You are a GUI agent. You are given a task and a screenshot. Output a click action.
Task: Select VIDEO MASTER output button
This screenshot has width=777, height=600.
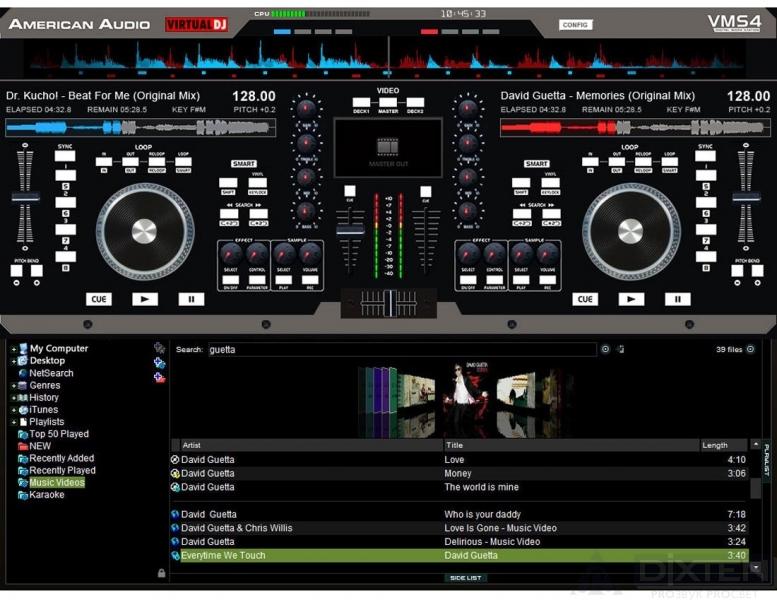point(388,103)
